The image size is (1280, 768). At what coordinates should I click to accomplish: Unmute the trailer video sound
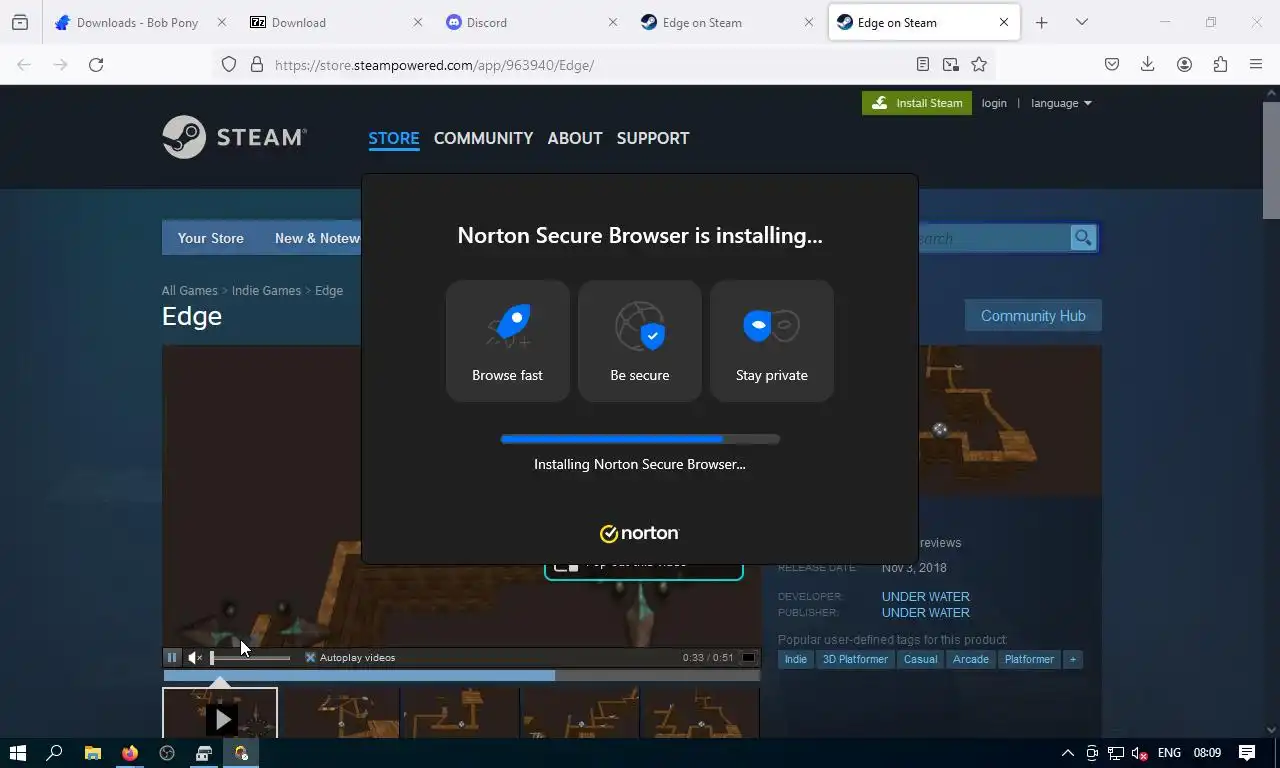click(x=195, y=657)
